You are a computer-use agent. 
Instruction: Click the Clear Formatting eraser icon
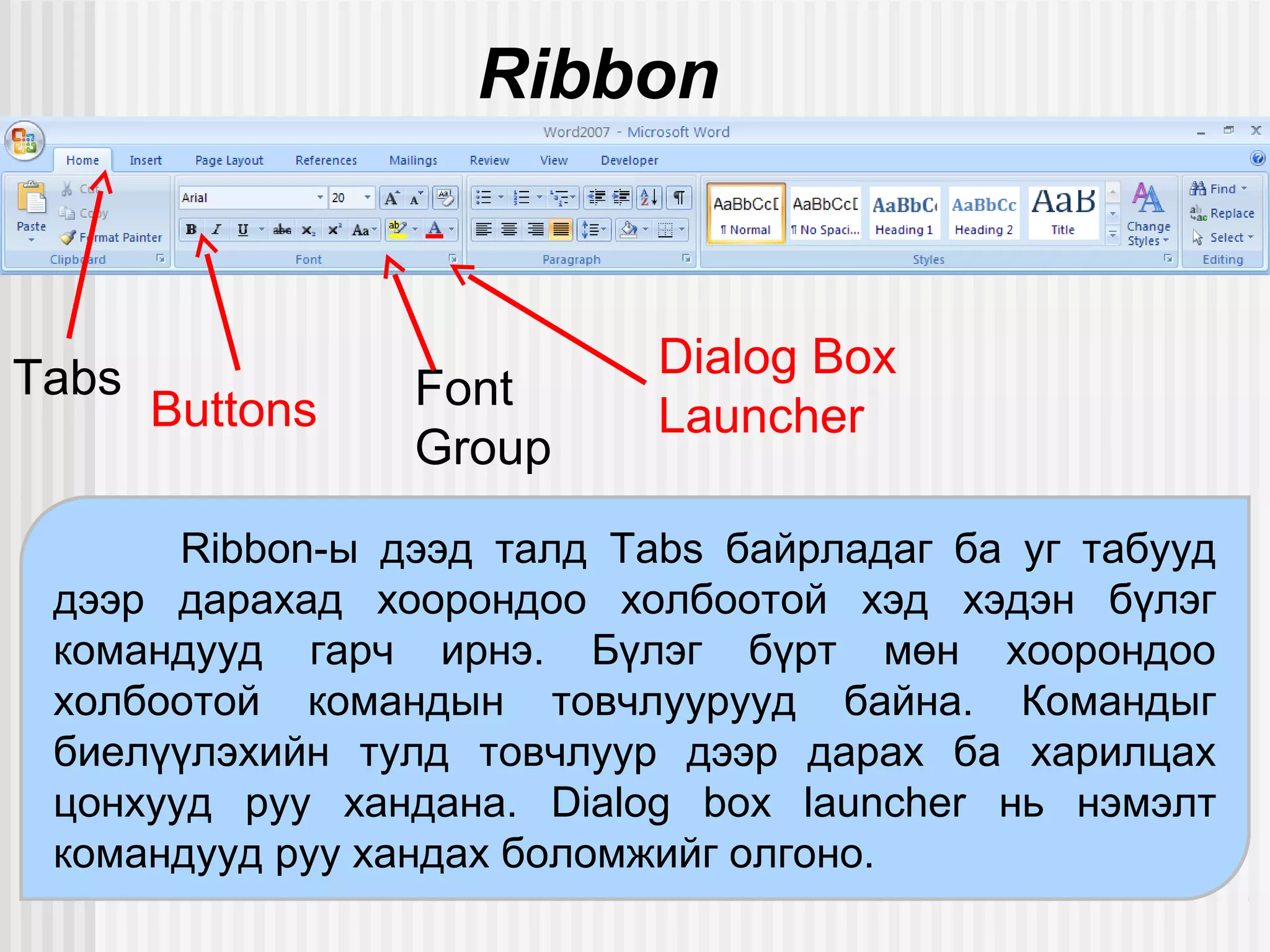[x=445, y=198]
